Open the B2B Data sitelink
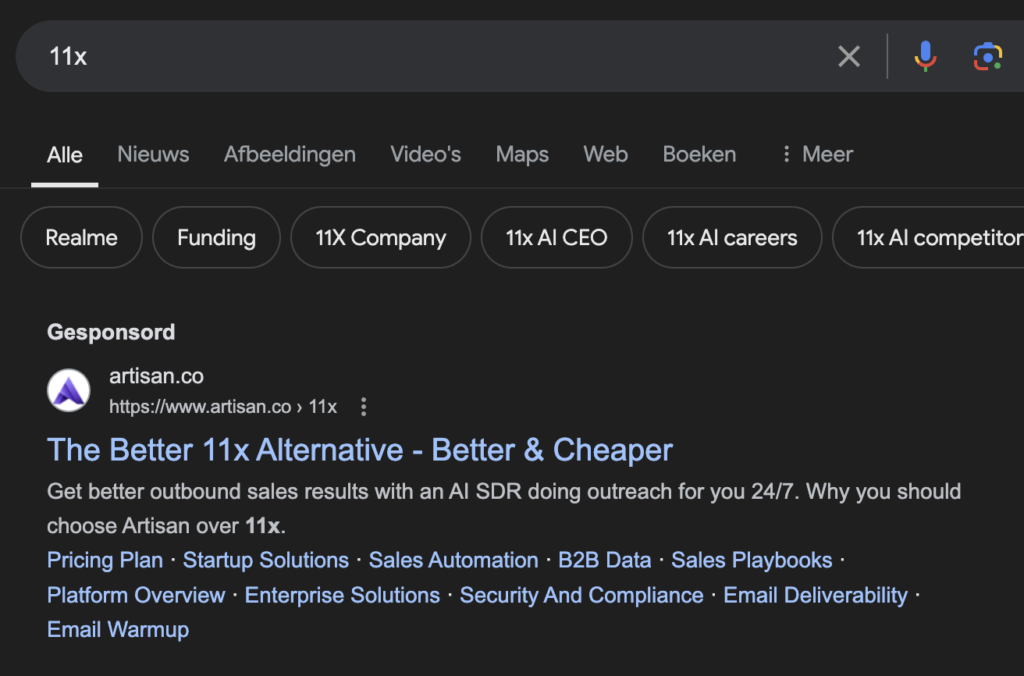1024x676 pixels. point(605,560)
